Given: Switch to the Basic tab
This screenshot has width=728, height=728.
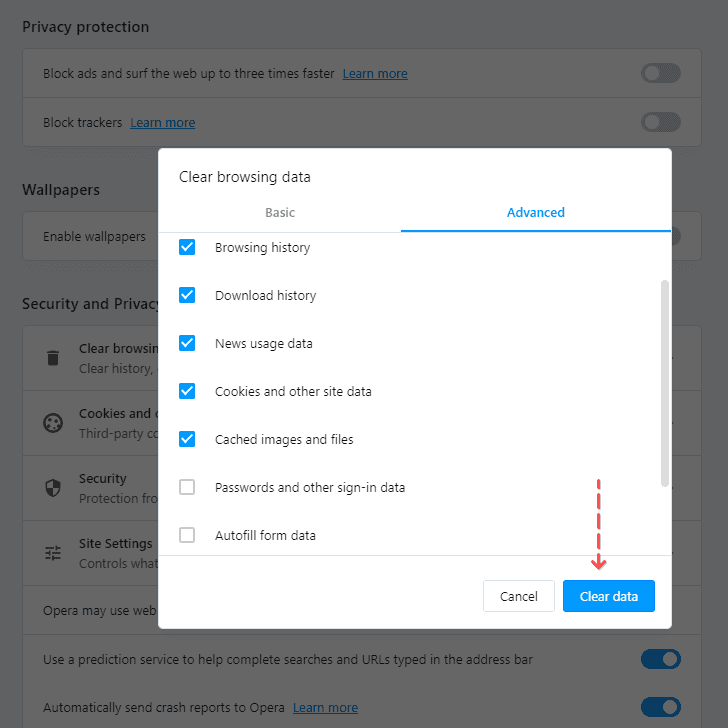Looking at the screenshot, I should tap(280, 212).
